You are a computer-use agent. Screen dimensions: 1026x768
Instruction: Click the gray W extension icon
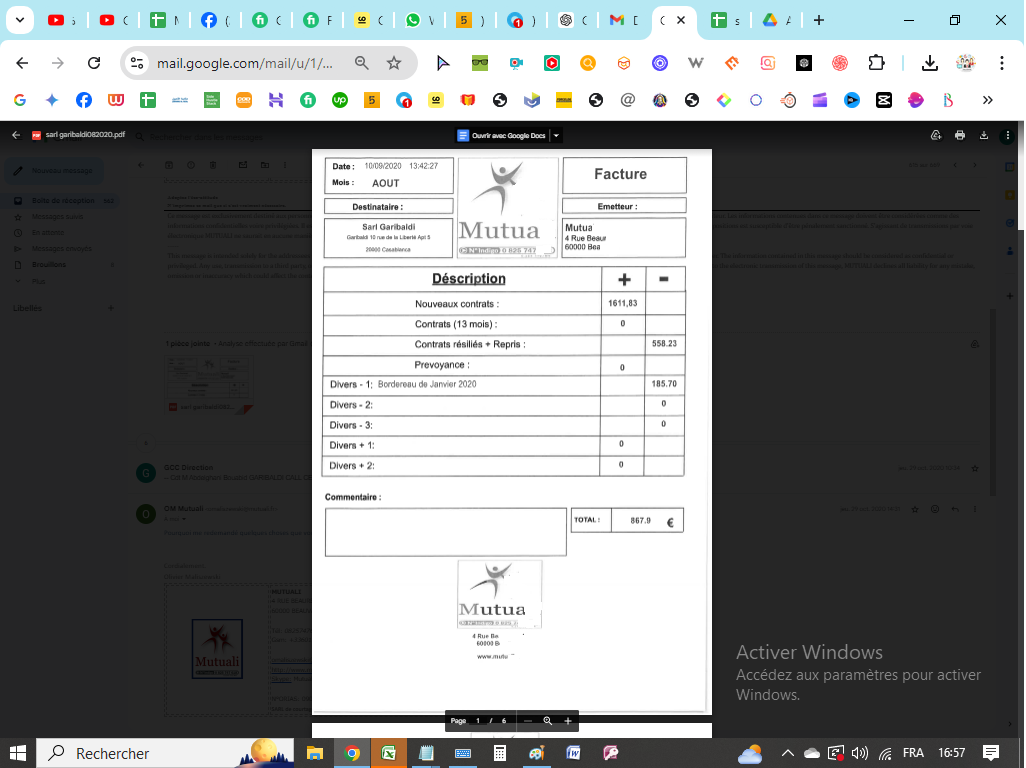[696, 63]
